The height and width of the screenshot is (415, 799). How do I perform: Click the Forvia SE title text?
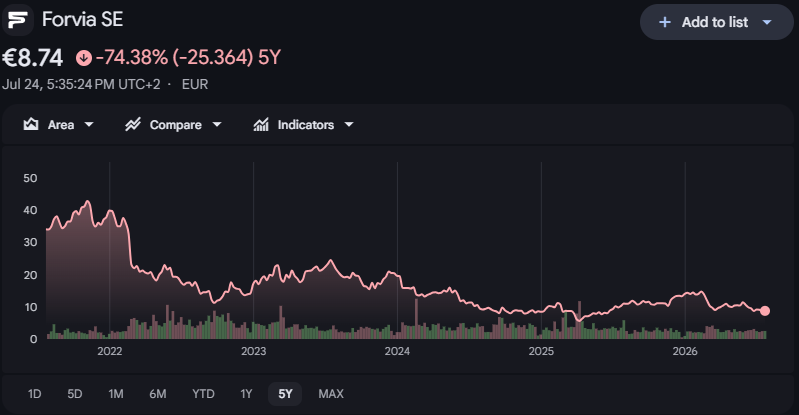pos(83,19)
